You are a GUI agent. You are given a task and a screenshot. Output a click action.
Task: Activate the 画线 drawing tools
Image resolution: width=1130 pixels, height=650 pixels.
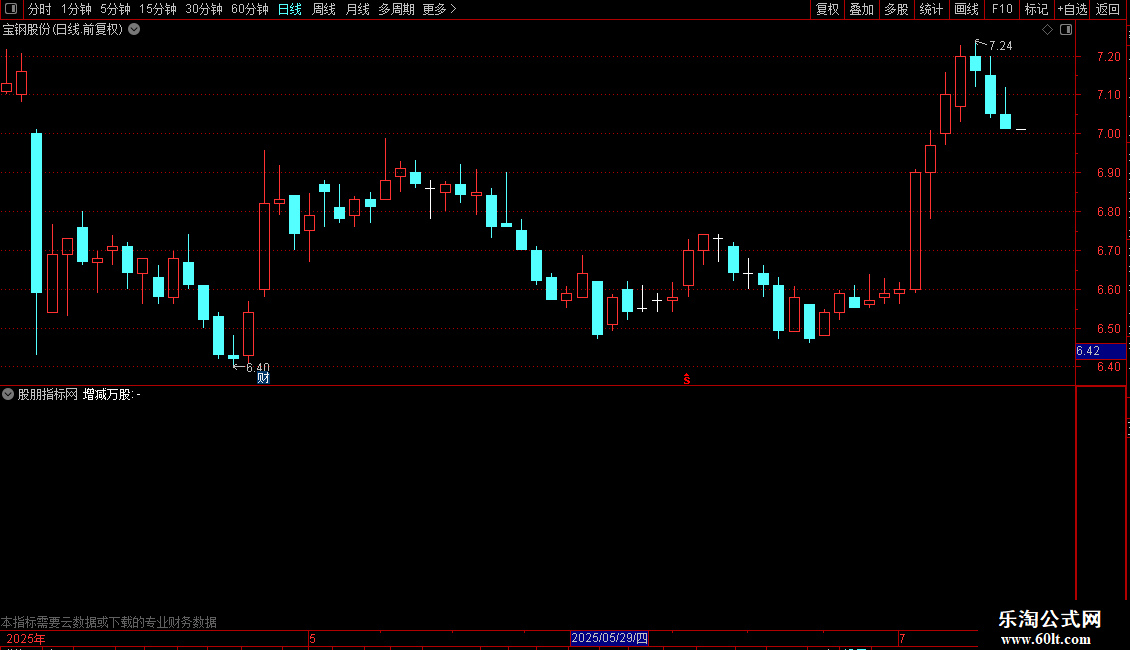click(x=966, y=9)
